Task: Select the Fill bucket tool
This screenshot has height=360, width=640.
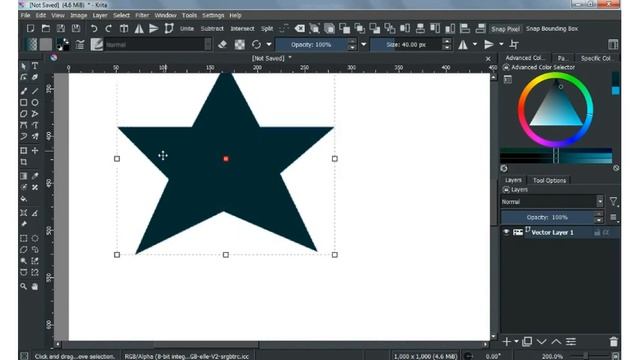Action: pos(24,199)
